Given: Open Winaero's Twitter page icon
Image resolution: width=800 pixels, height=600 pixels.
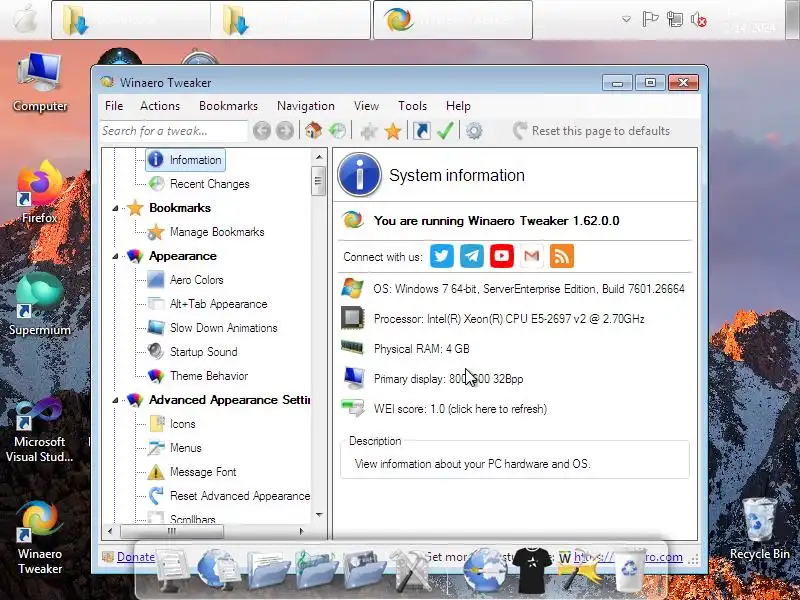Looking at the screenshot, I should 442,256.
